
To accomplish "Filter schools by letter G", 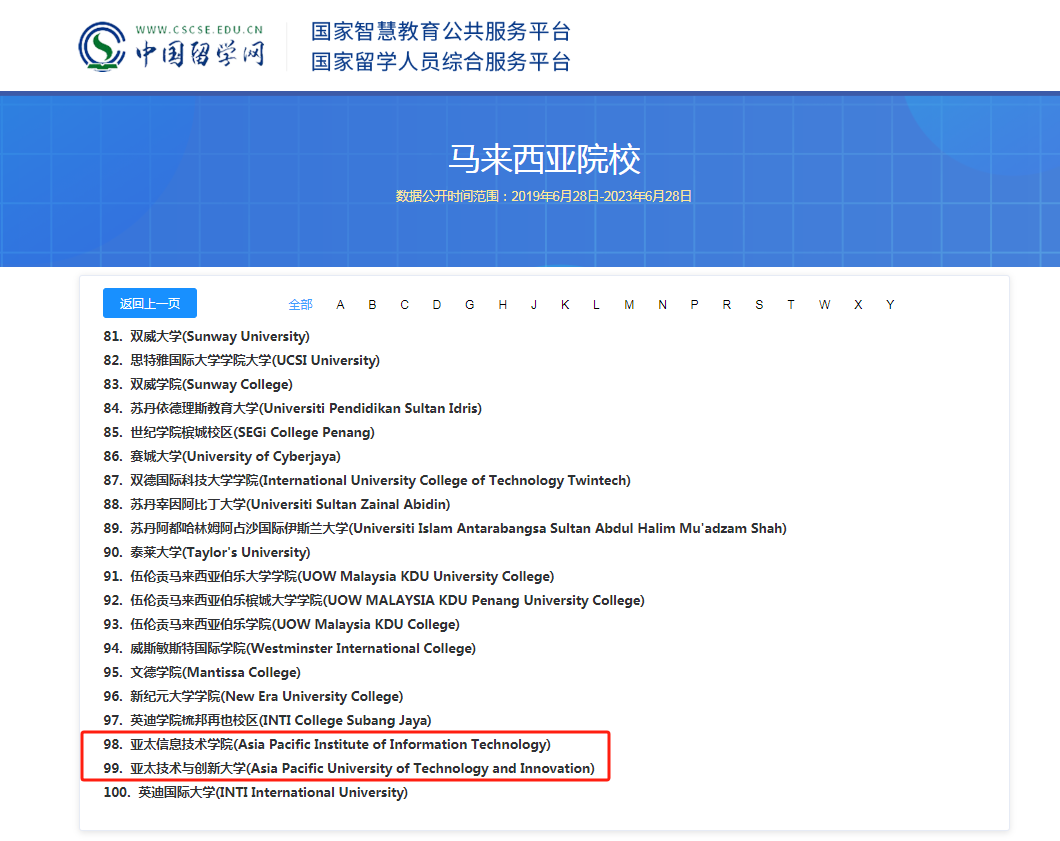I will [x=469, y=305].
